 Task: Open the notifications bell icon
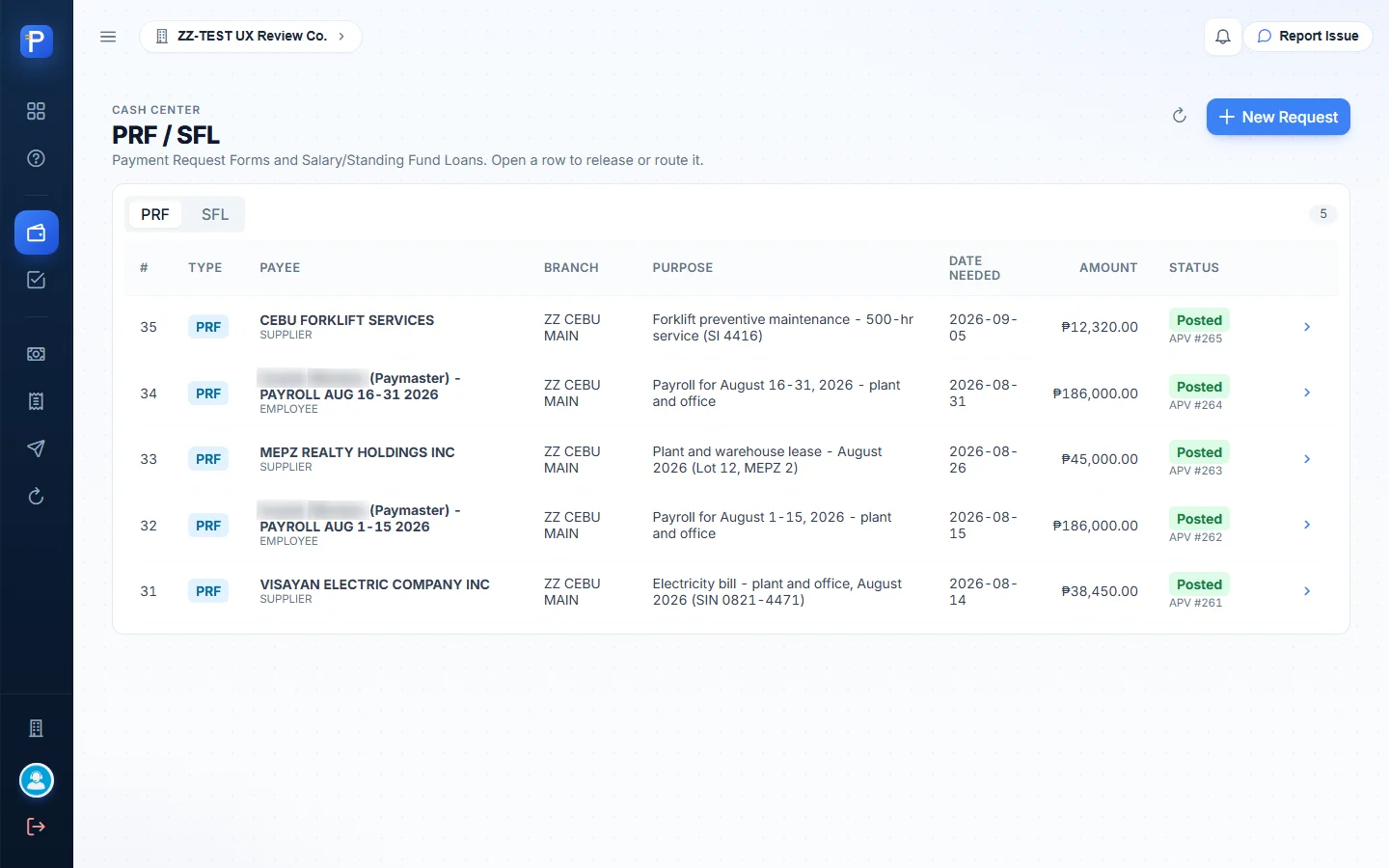(1222, 37)
